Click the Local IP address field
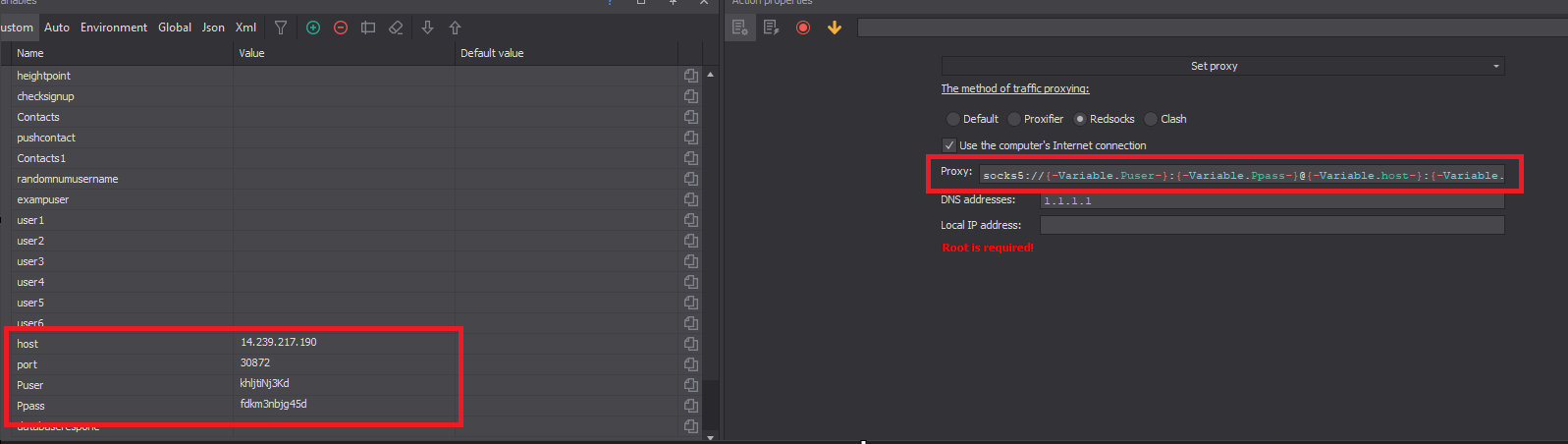The height and width of the screenshot is (444, 1568). 1272,225
